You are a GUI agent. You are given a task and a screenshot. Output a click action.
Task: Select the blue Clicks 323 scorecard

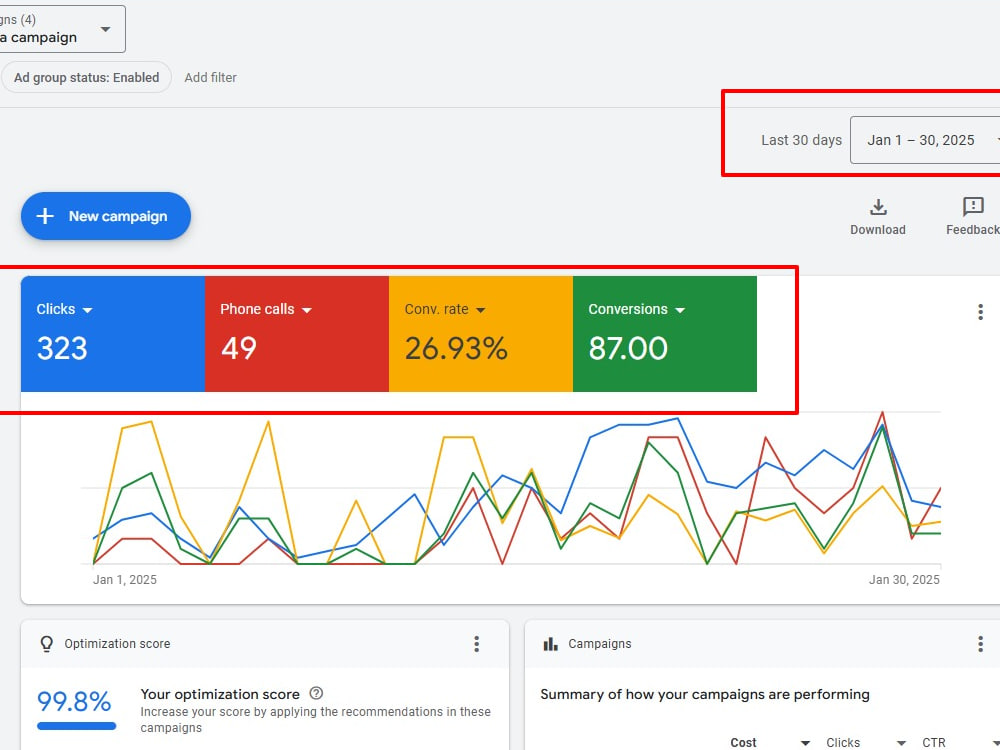[x=113, y=334]
